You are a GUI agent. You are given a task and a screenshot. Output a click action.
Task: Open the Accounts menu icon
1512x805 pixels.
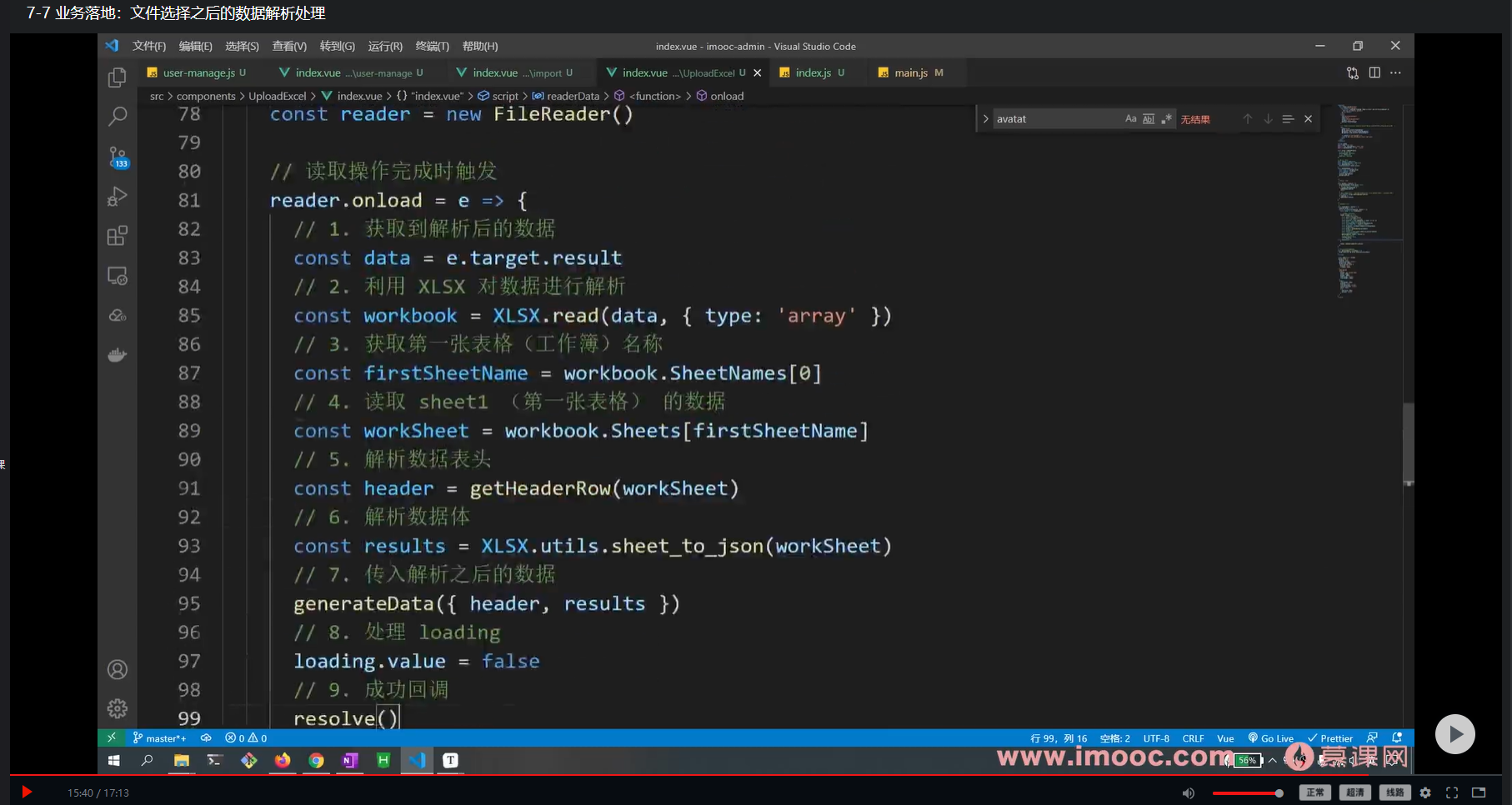118,669
